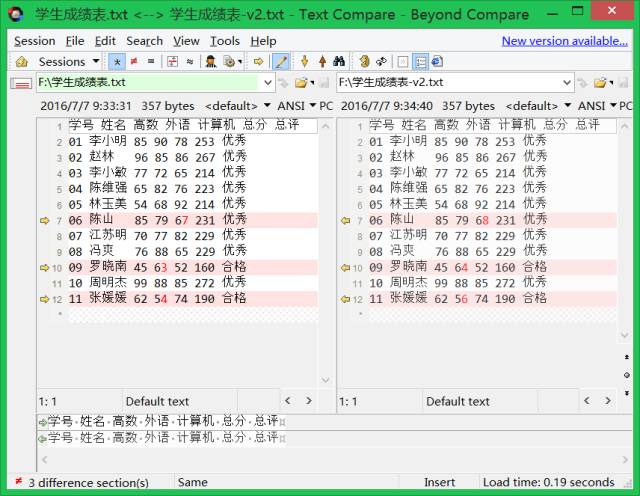The width and height of the screenshot is (640, 496).
Task: Click the left pane save disk icon
Action: click(x=324, y=83)
